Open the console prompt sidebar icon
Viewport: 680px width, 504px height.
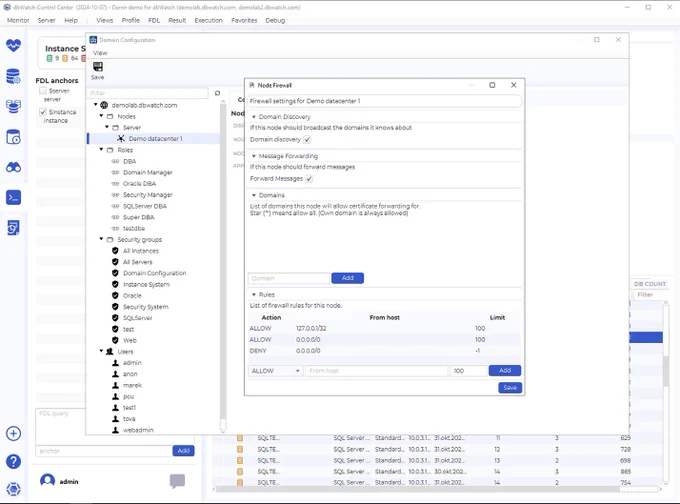pyautogui.click(x=13, y=198)
